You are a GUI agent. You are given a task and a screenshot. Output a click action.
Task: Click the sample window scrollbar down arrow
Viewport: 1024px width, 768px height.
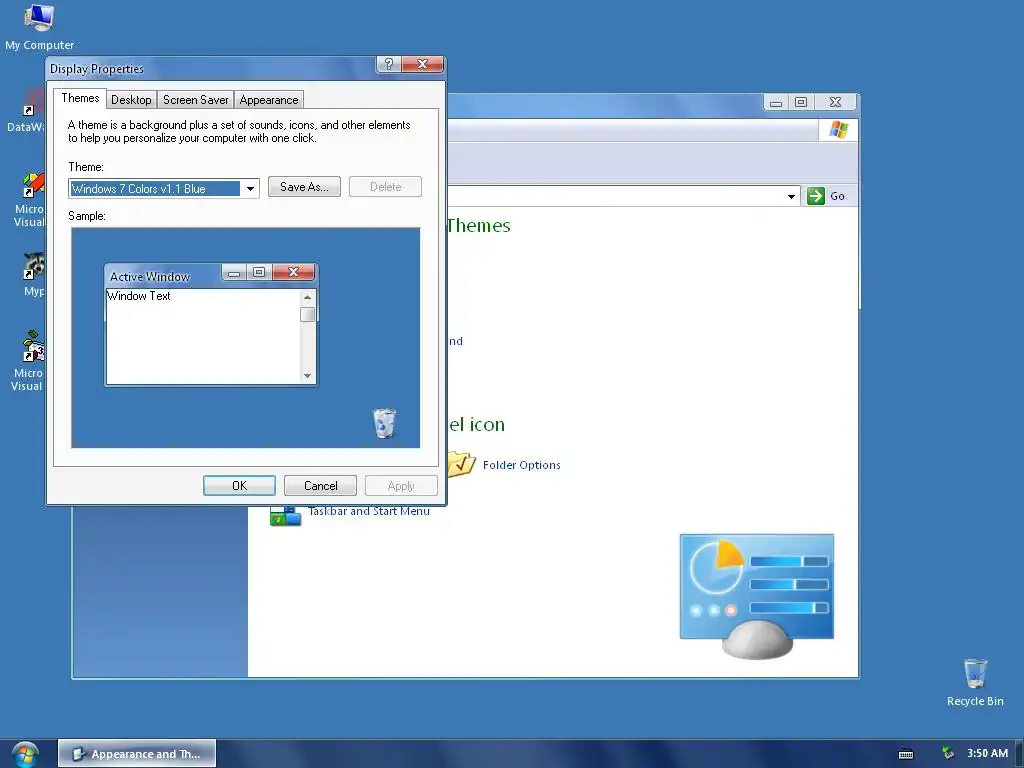click(308, 376)
